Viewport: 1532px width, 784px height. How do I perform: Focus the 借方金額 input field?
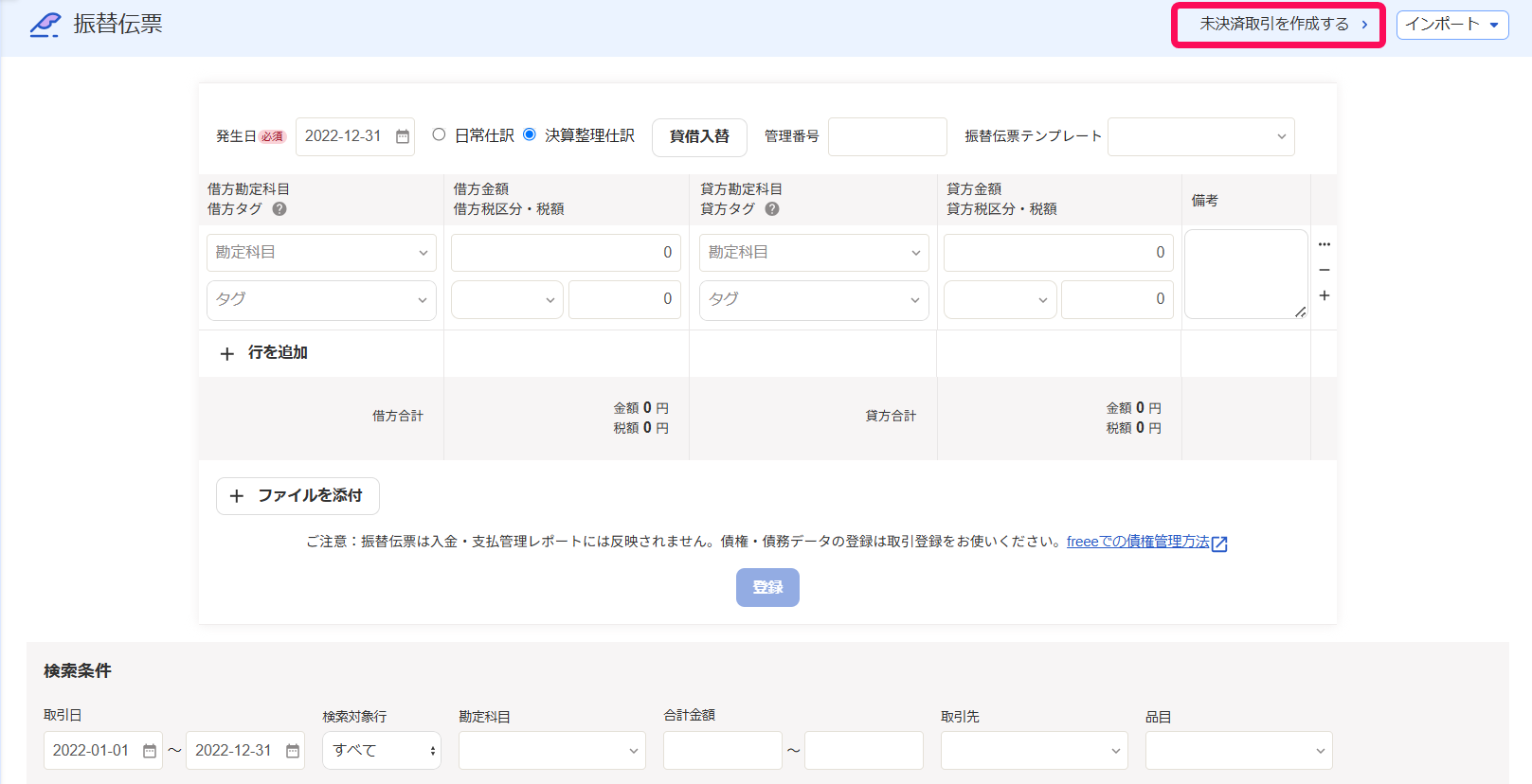[566, 253]
